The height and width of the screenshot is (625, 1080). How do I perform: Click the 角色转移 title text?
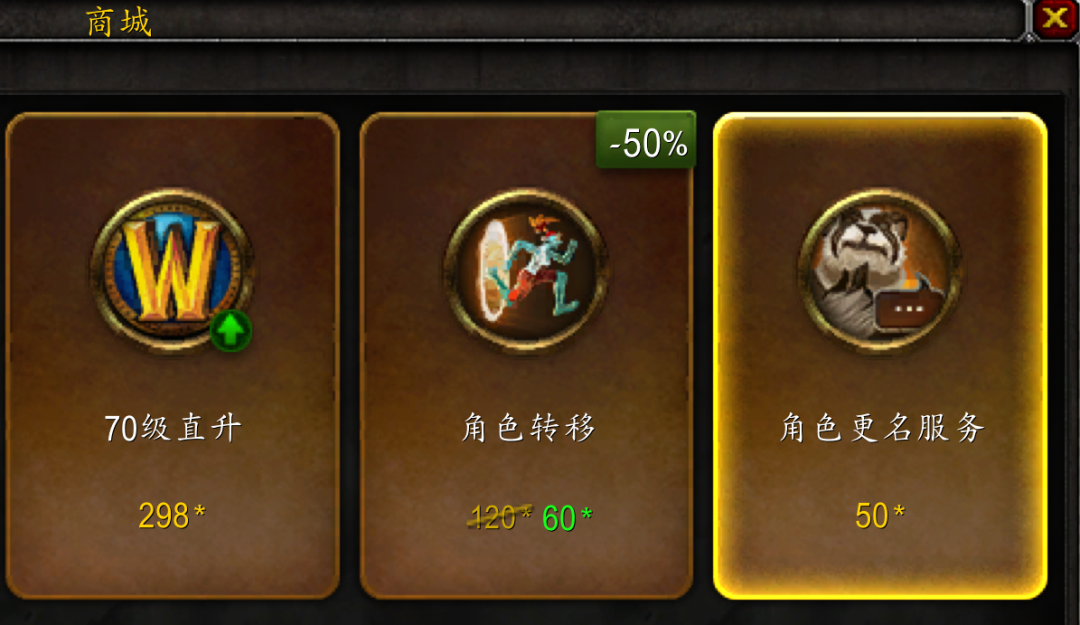click(528, 428)
